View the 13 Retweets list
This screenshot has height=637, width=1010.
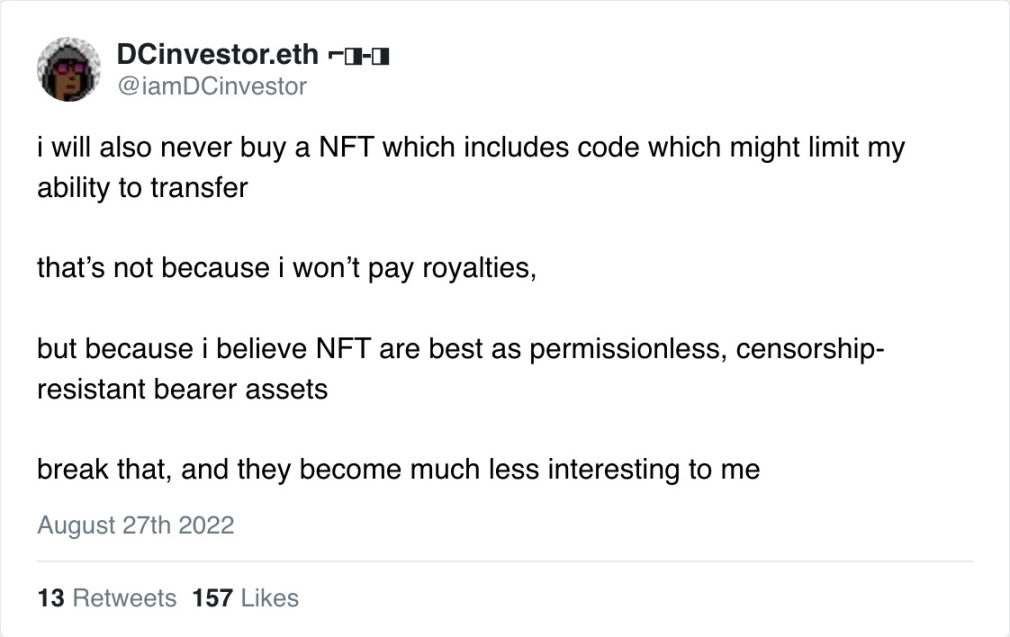tap(106, 598)
